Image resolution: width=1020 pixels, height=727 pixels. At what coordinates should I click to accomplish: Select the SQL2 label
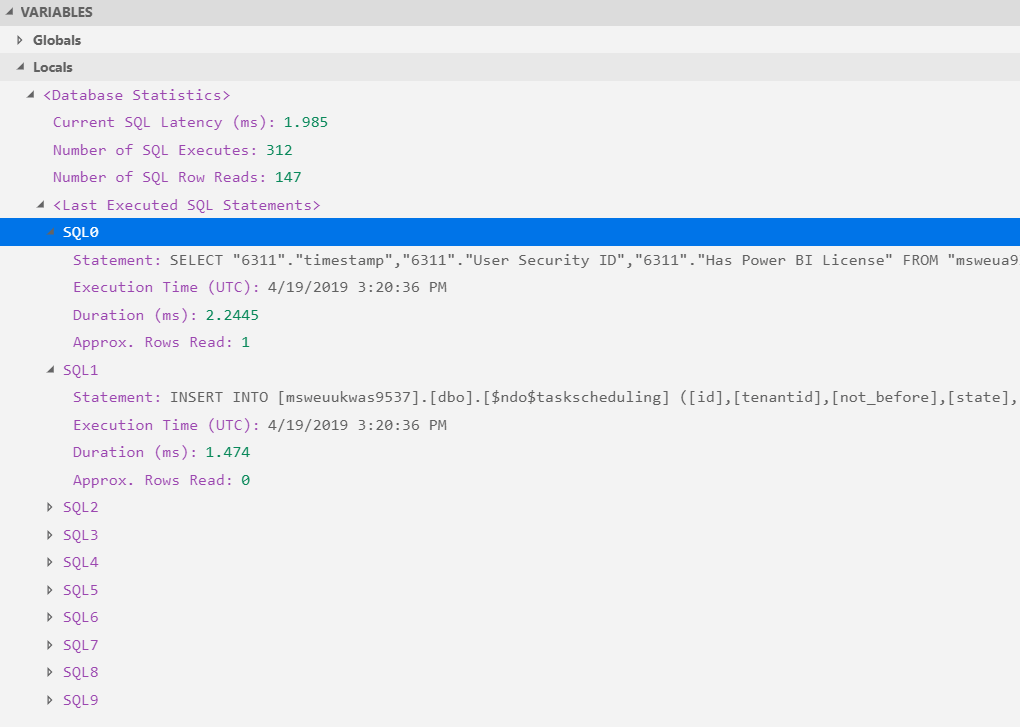pos(81,507)
